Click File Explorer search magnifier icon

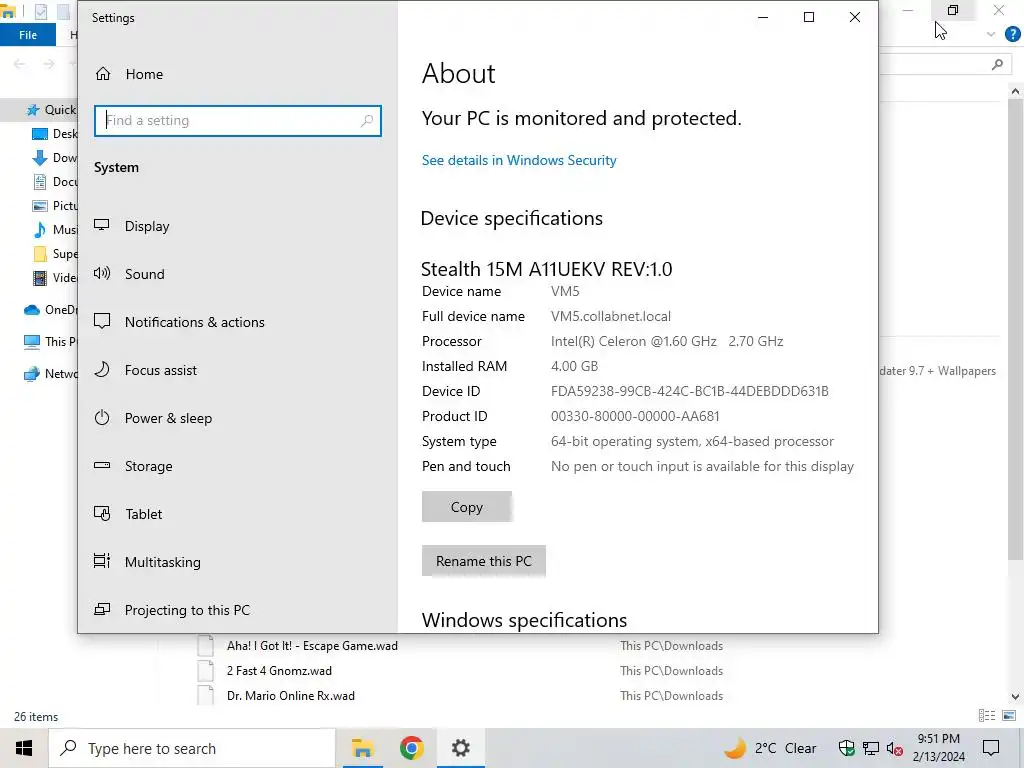coord(997,64)
